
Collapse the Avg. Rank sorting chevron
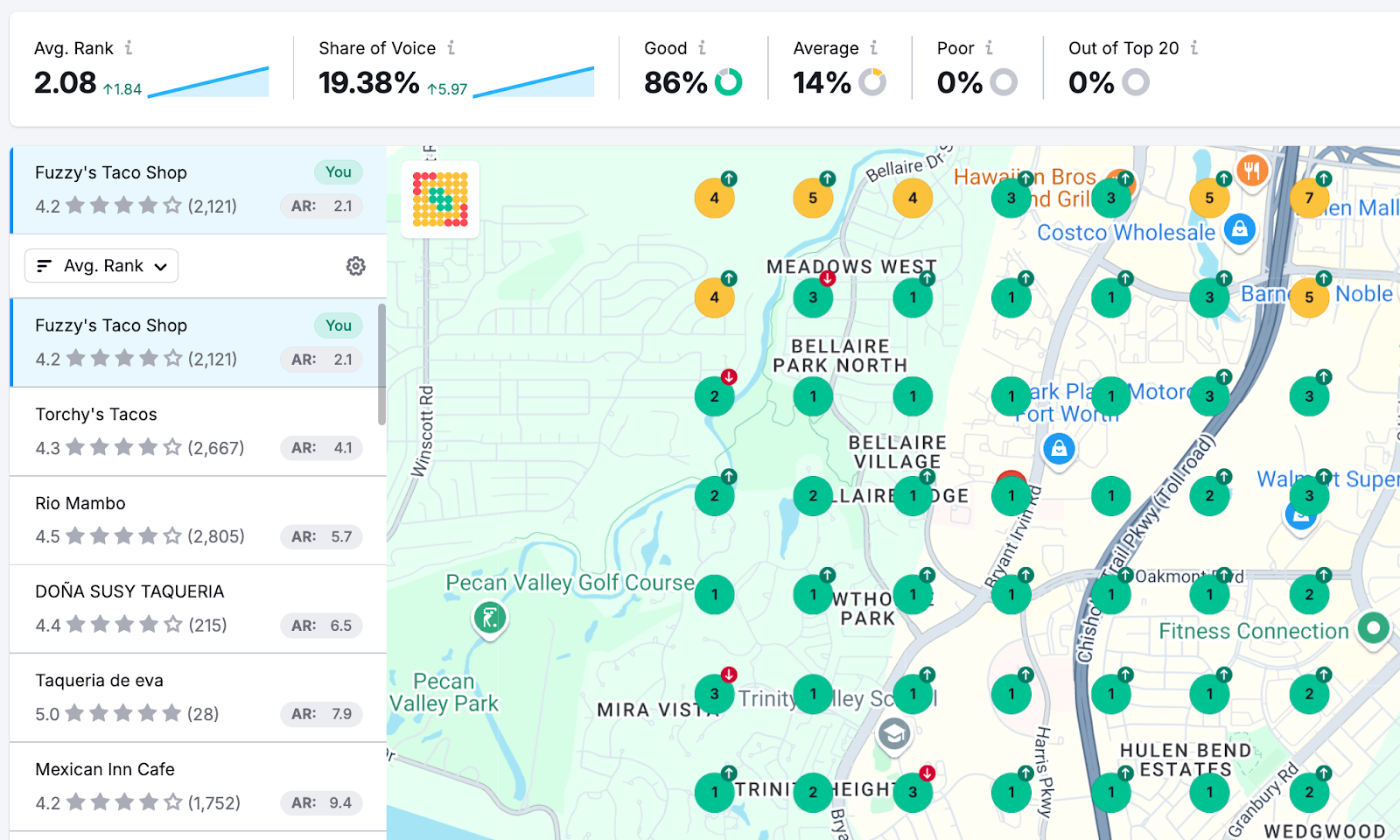[x=161, y=266]
